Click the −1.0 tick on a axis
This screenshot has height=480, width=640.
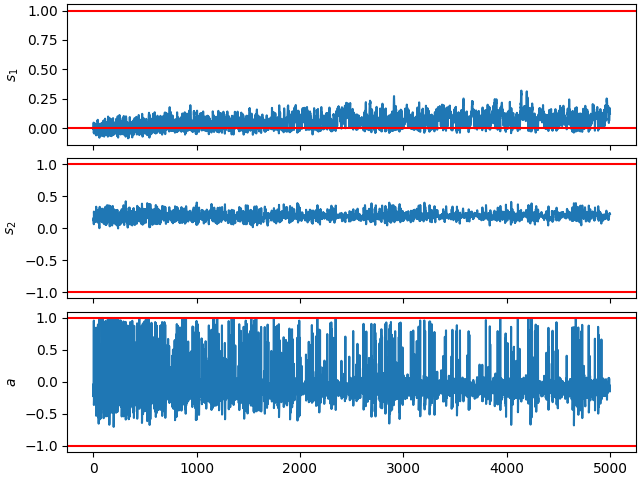click(x=42, y=446)
